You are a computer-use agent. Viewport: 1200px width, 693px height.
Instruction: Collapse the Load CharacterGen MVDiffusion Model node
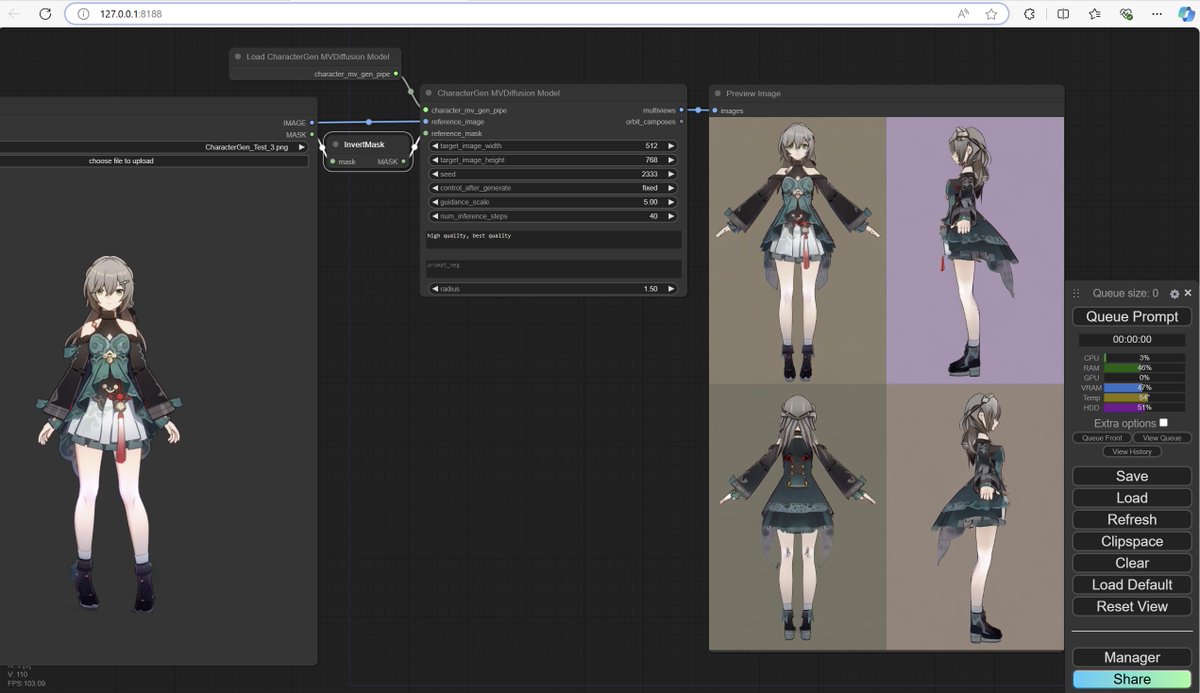237,56
